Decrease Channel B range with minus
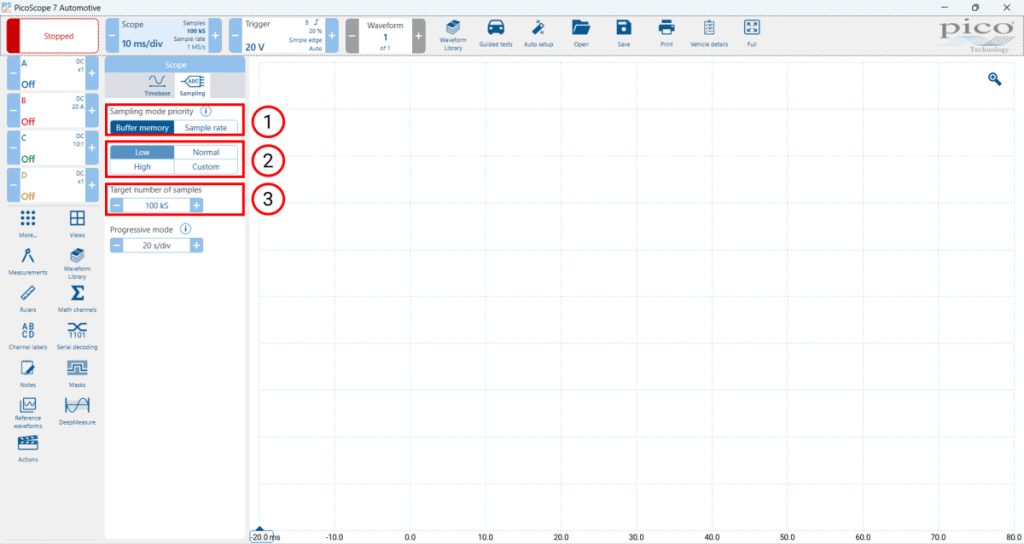The width and height of the screenshot is (1024, 544). click(x=13, y=111)
